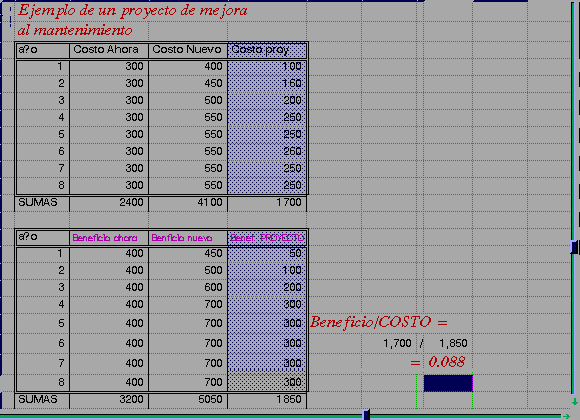This screenshot has width=580, height=420.
Task: Click the vertical scrollbar down arrow
Action: click(574, 401)
